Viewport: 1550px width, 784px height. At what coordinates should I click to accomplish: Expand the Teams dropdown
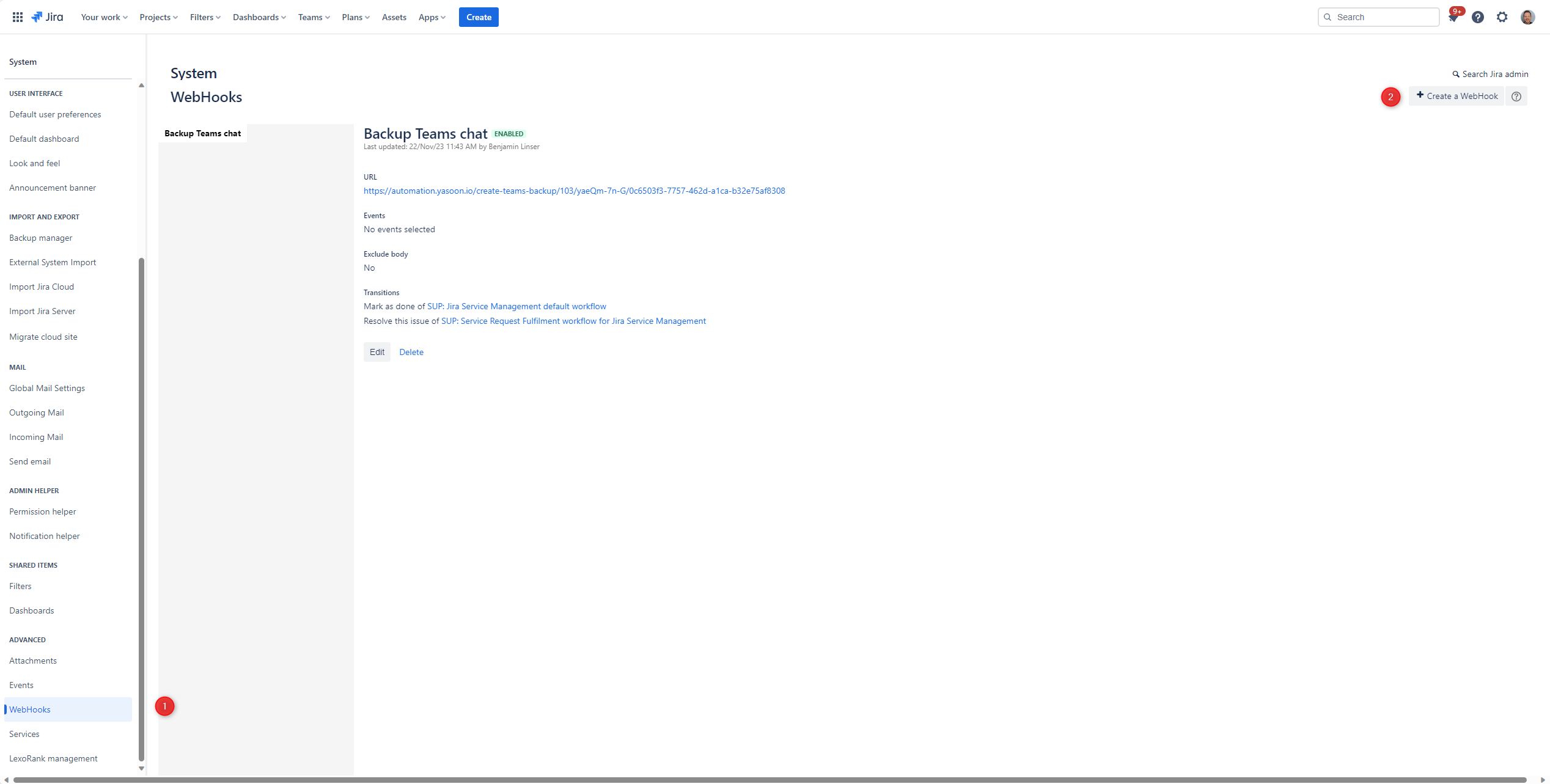[x=313, y=16]
